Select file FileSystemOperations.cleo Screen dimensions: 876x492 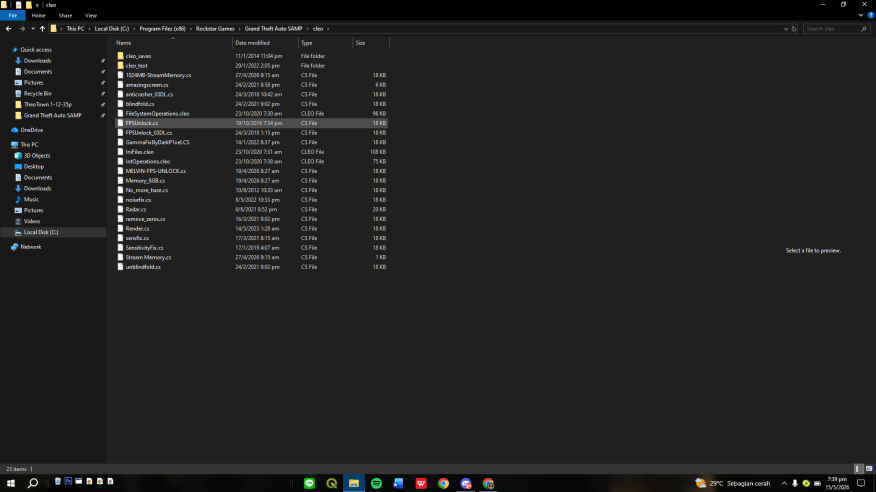click(251, 113)
